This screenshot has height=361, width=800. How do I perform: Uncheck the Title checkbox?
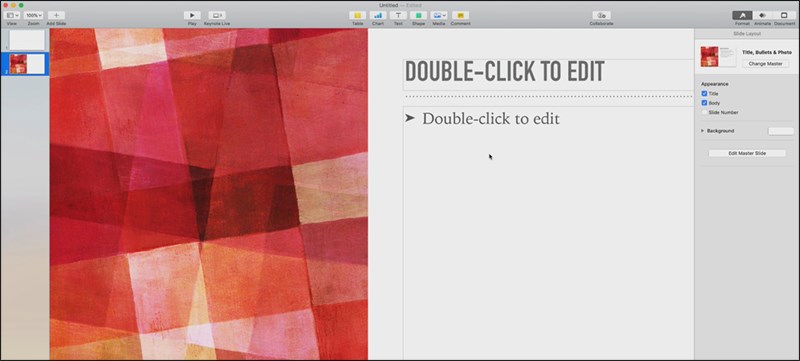704,94
